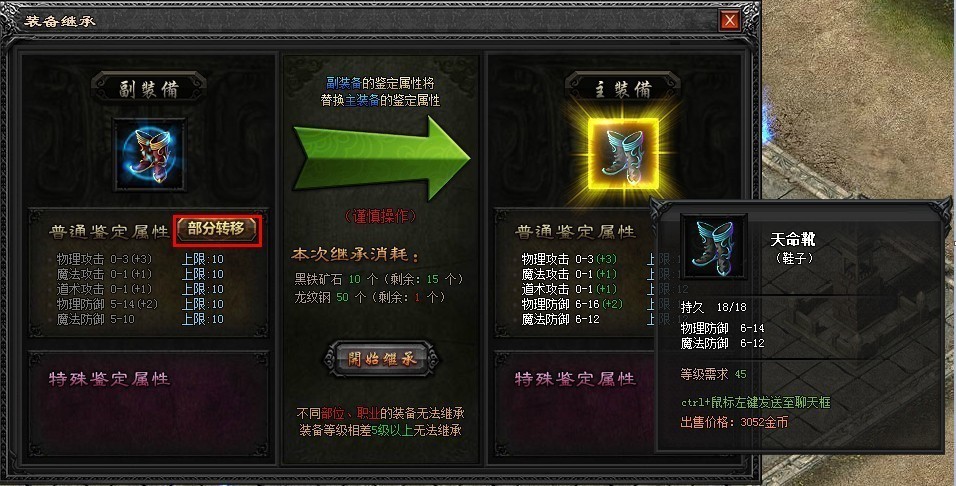Click the 龙纹钢 cost line
Viewport: 956px width, 486px height.
point(370,298)
